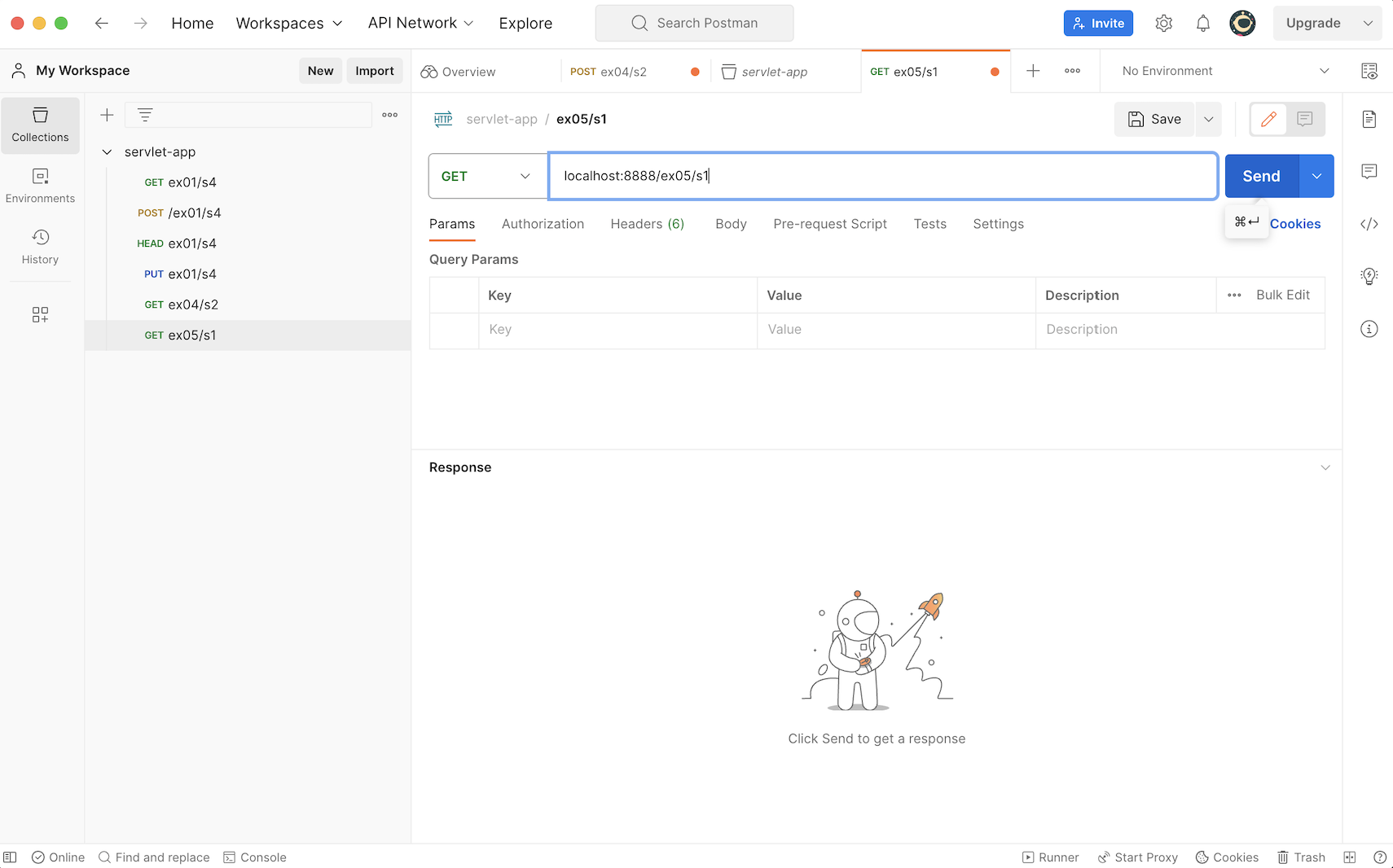Open the Cookies link under Send
The image size is (1393, 868).
[1295, 224]
